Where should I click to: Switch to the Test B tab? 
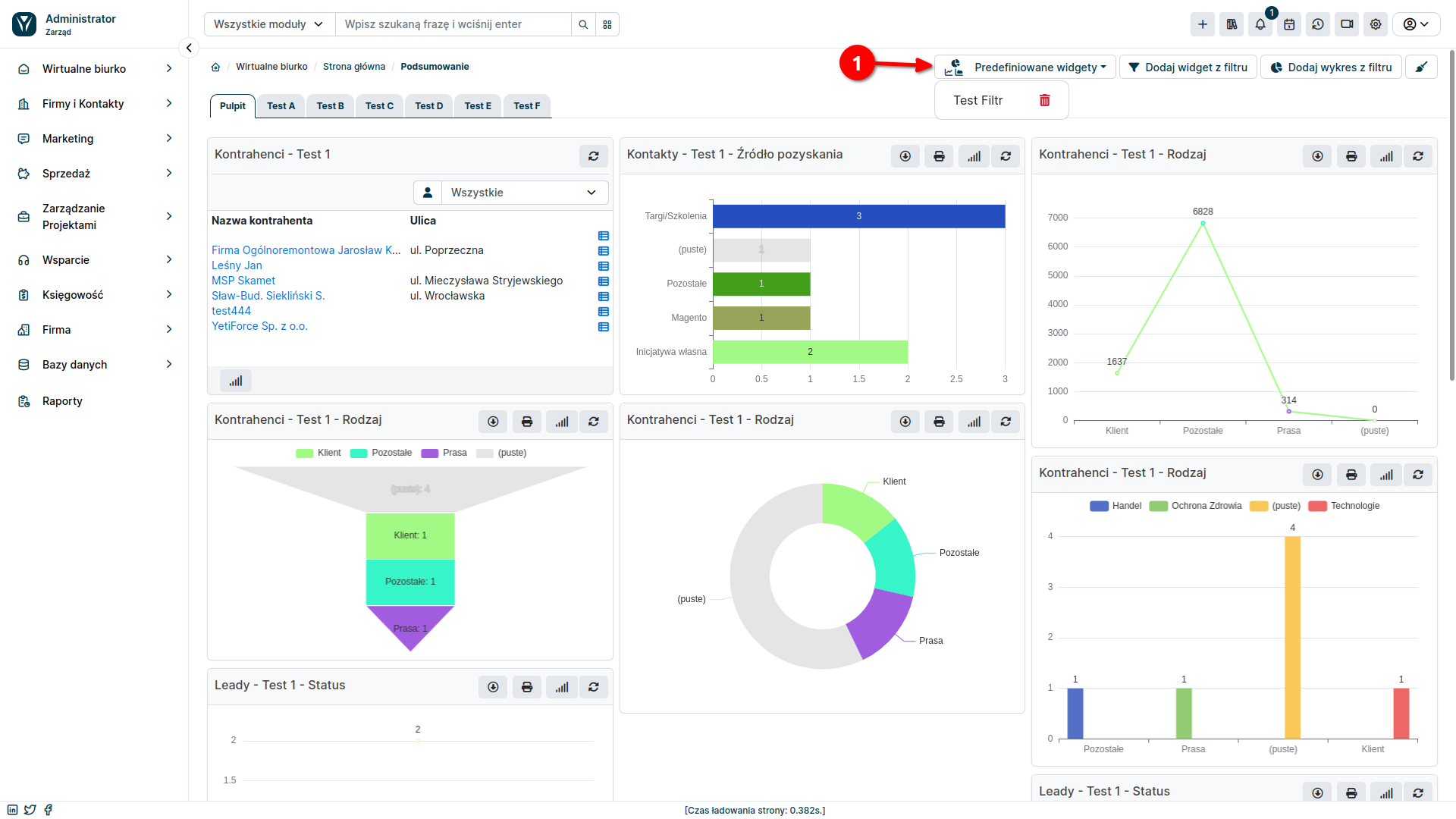330,106
